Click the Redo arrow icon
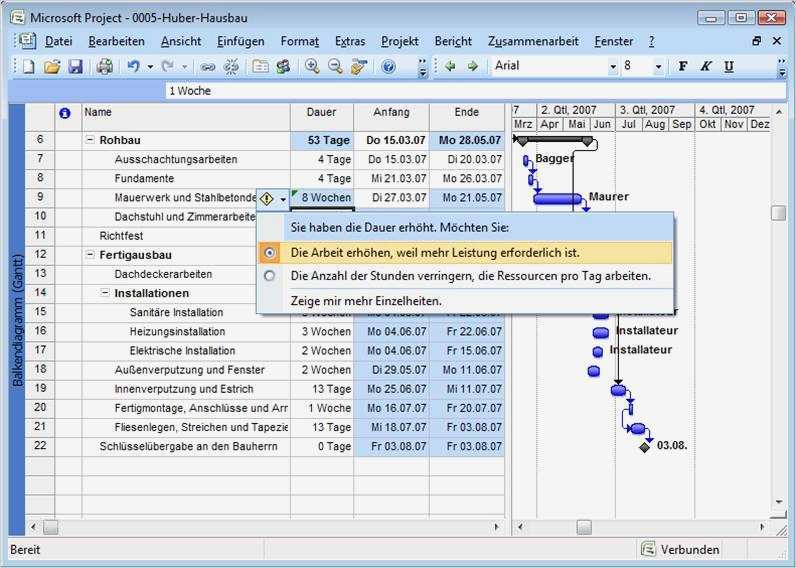 pyautogui.click(x=168, y=66)
